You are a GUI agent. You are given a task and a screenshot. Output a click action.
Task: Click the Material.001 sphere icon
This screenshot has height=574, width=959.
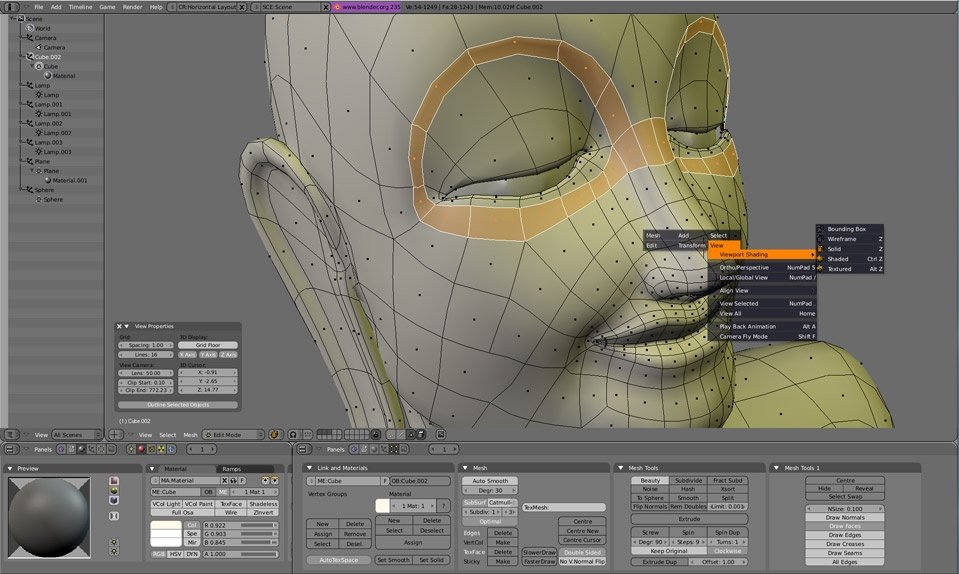click(46, 181)
